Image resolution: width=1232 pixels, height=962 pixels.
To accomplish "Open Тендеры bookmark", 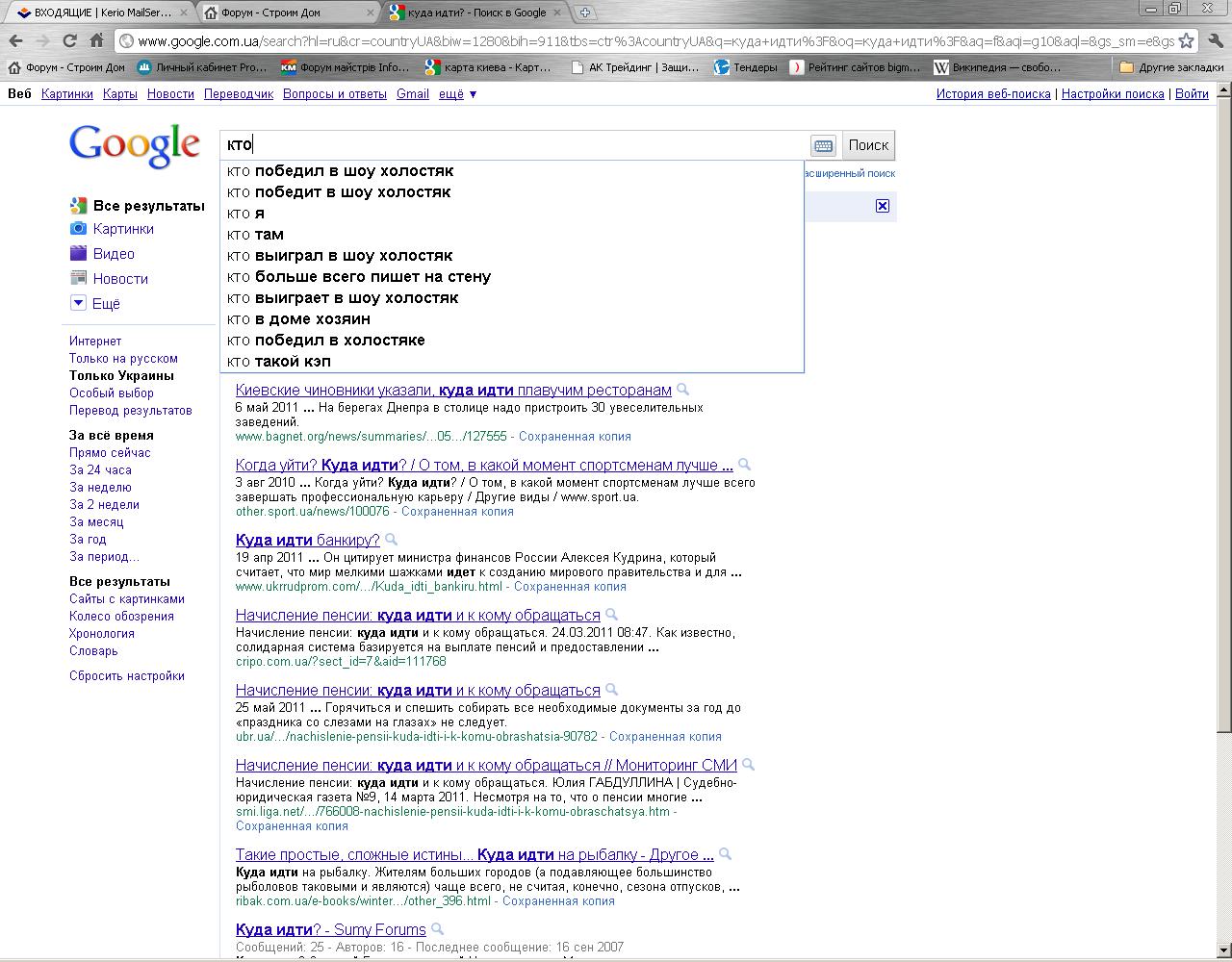I will 746,67.
